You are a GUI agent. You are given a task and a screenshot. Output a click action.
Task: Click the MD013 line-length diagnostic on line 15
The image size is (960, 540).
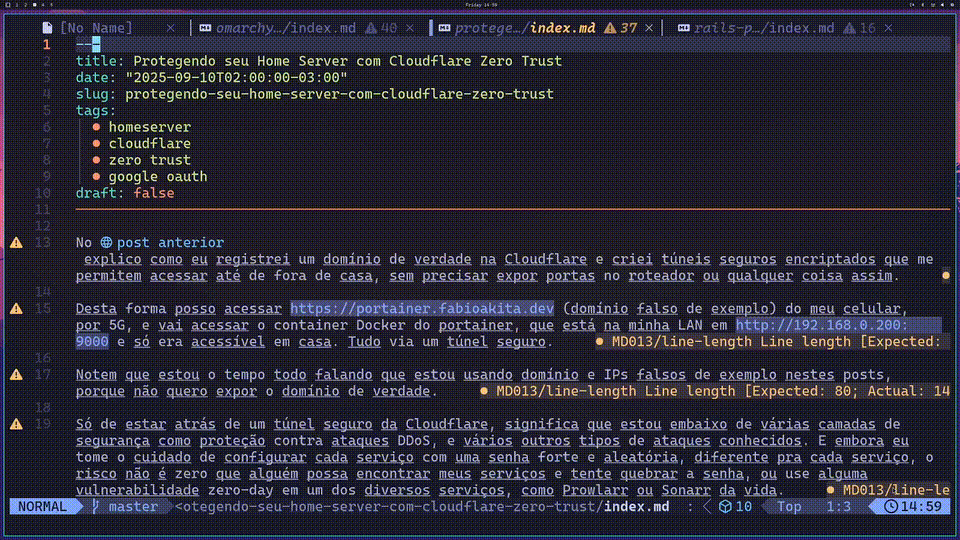pyautogui.click(x=773, y=342)
